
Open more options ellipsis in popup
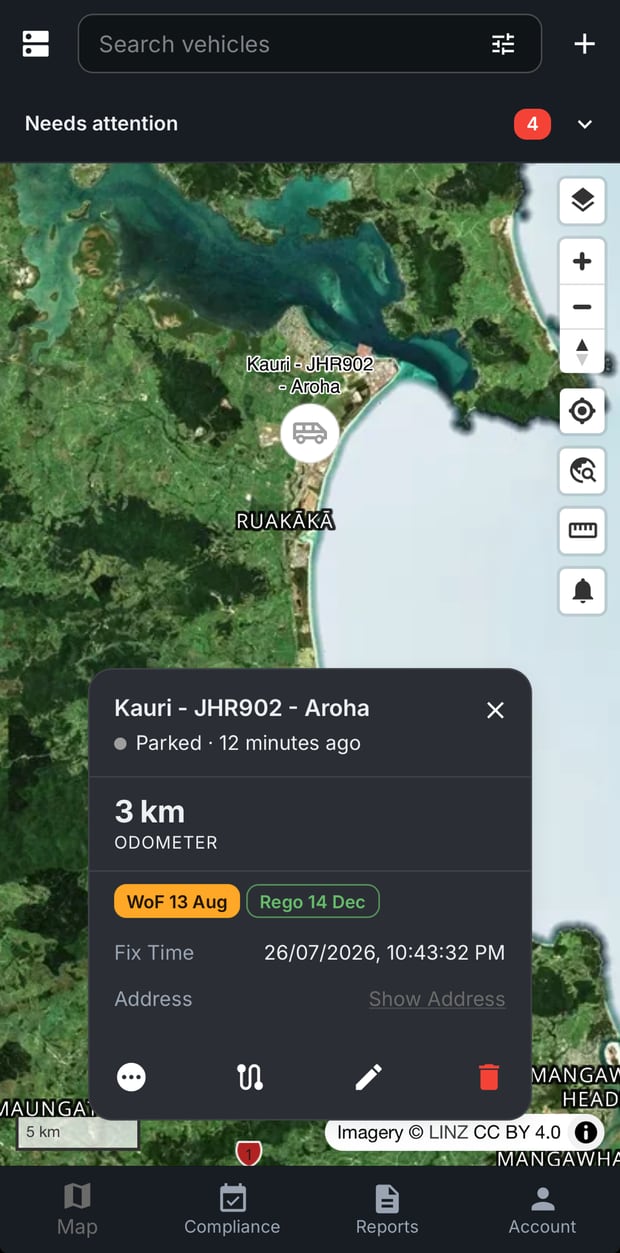(132, 1077)
